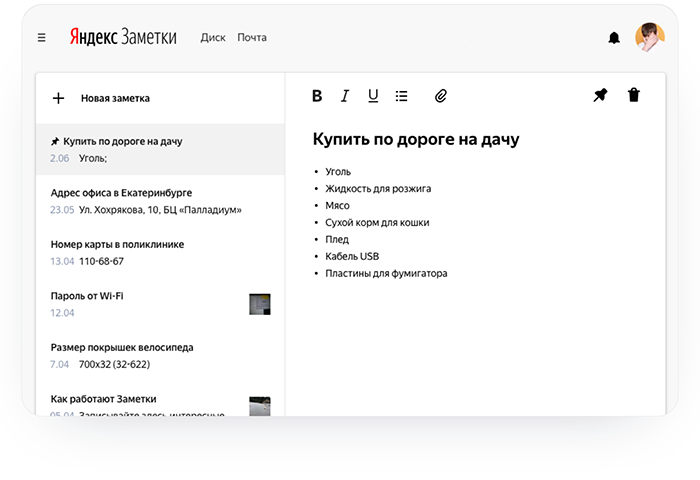Viewport: 700px width, 480px height.
Task: Open the hamburger menu
Action: click(42, 38)
